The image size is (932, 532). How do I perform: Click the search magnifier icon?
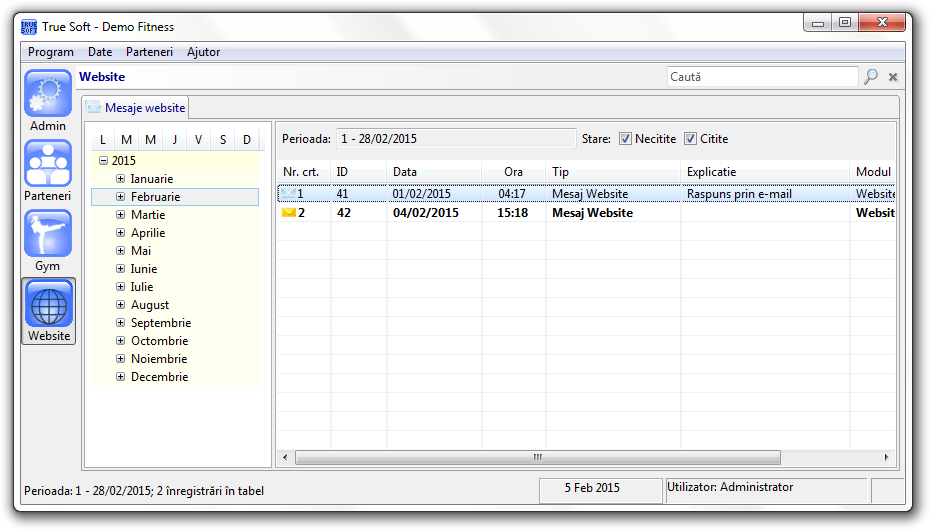[871, 77]
